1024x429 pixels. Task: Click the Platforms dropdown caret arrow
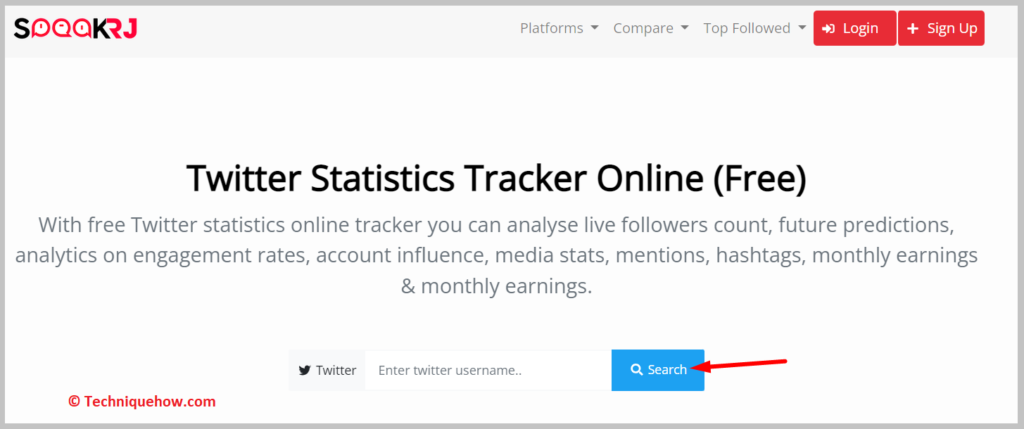pyautogui.click(x=594, y=28)
